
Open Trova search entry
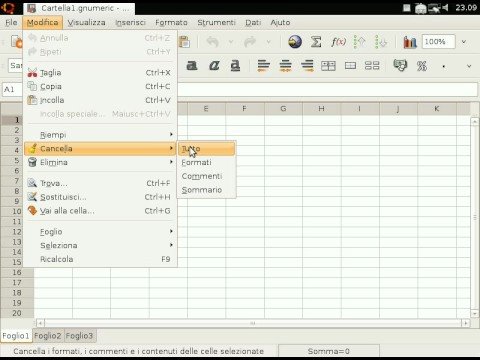tap(100, 183)
